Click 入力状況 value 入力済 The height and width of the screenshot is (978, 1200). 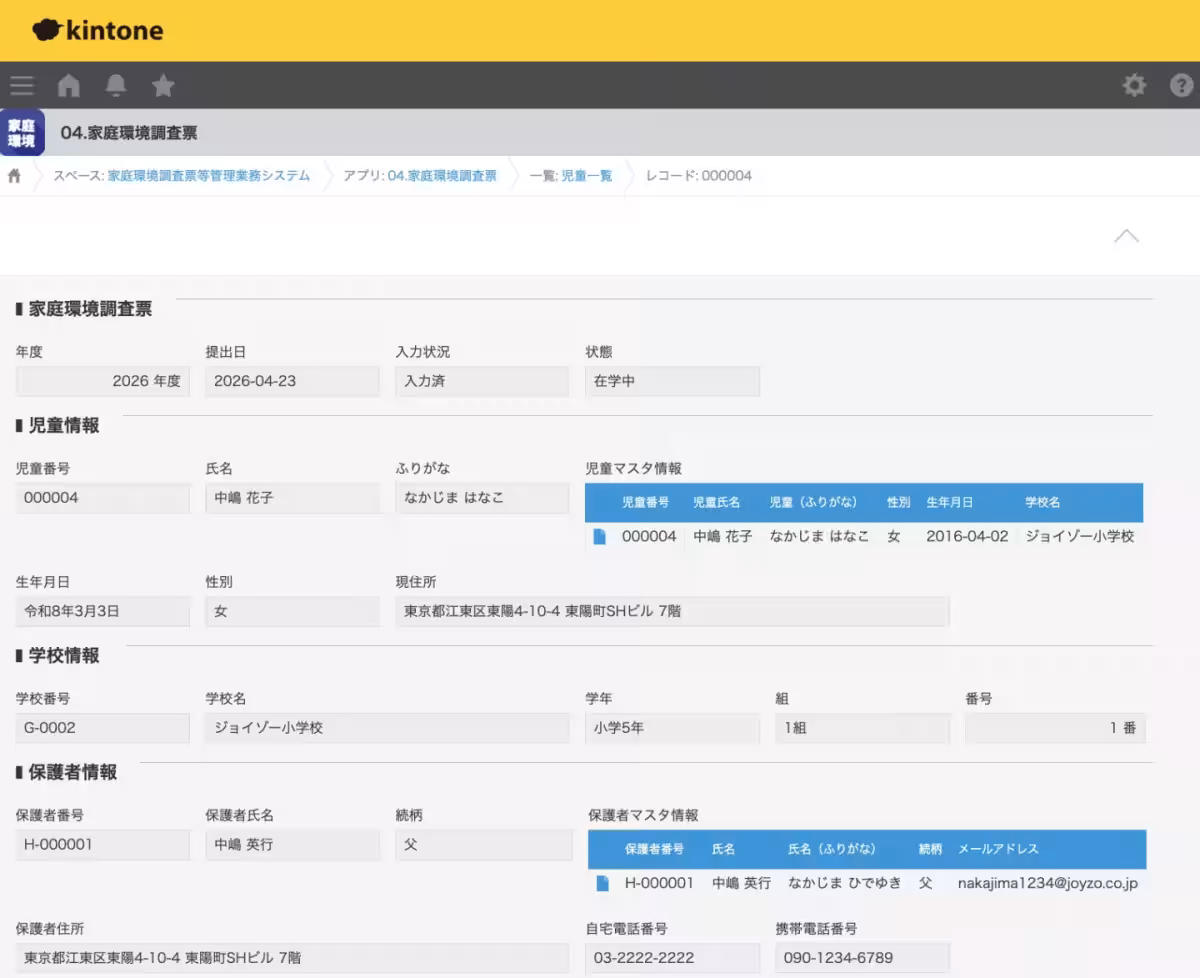click(483, 381)
